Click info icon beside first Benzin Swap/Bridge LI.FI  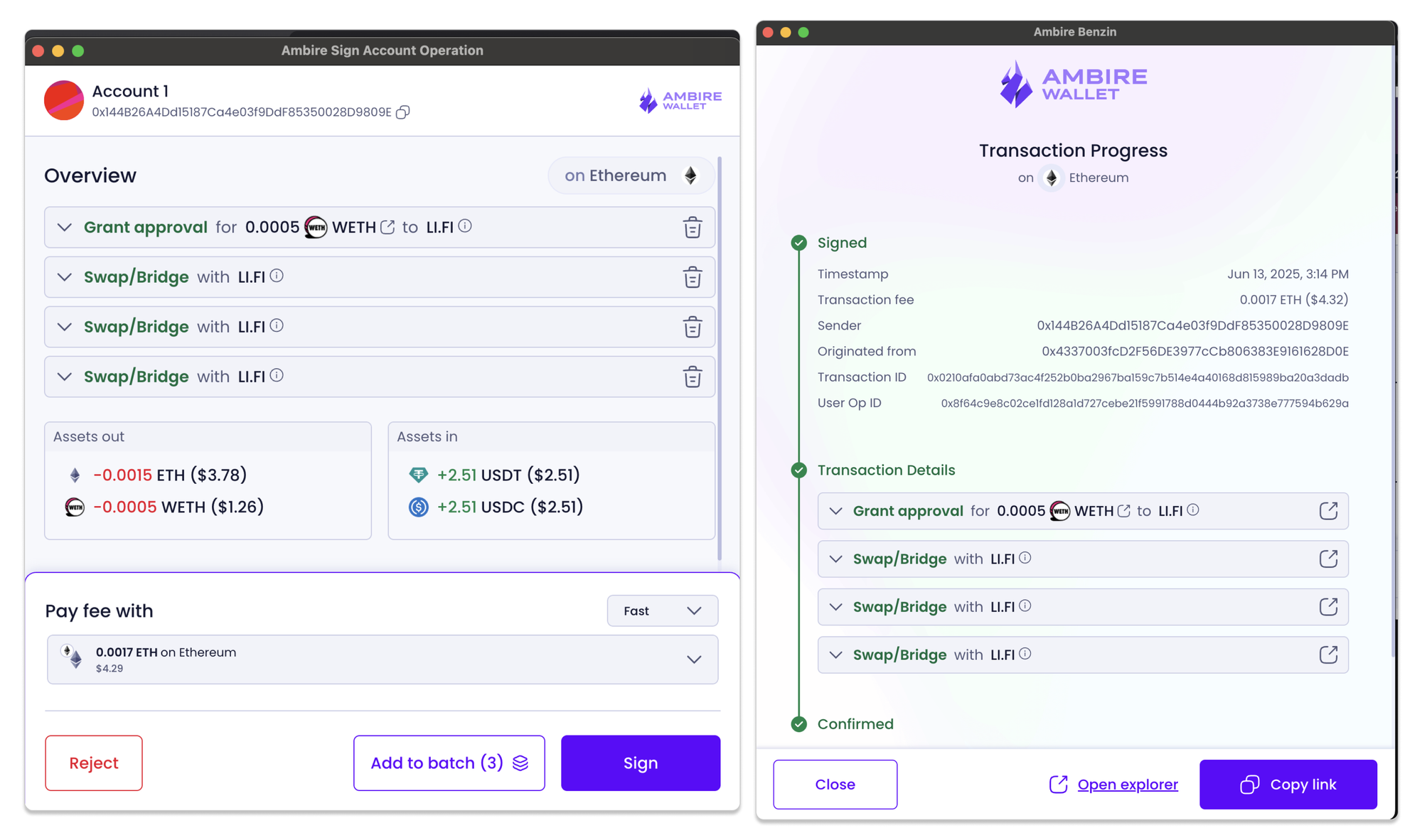[1025, 559]
